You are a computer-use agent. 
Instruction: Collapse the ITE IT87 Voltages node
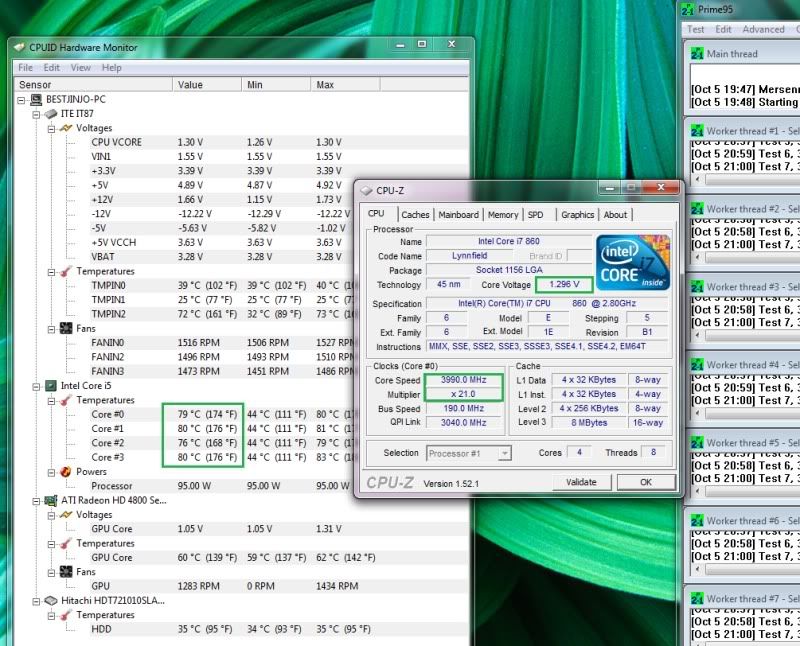tap(51, 128)
